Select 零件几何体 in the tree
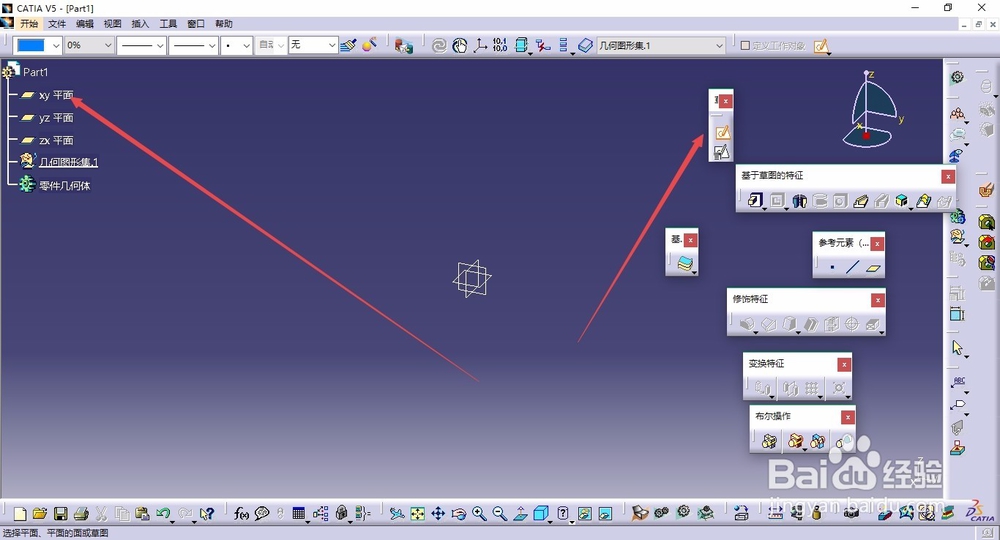 [64, 186]
